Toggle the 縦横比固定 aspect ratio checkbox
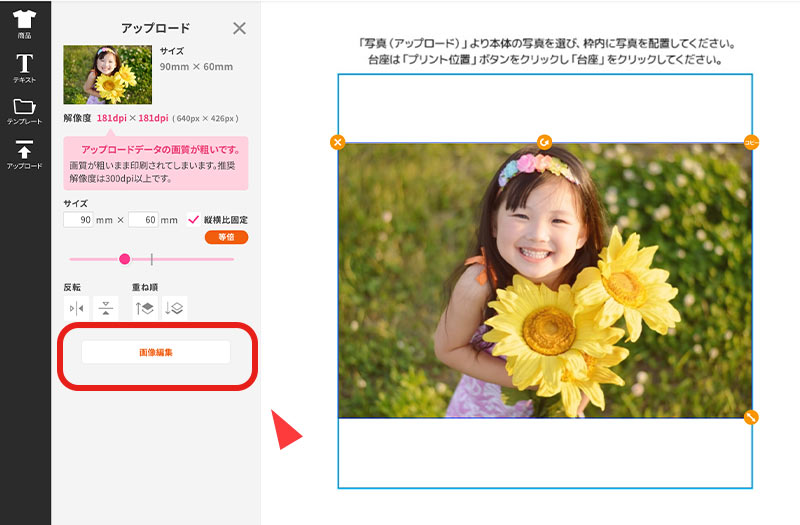The height and width of the screenshot is (525, 800). [194, 220]
